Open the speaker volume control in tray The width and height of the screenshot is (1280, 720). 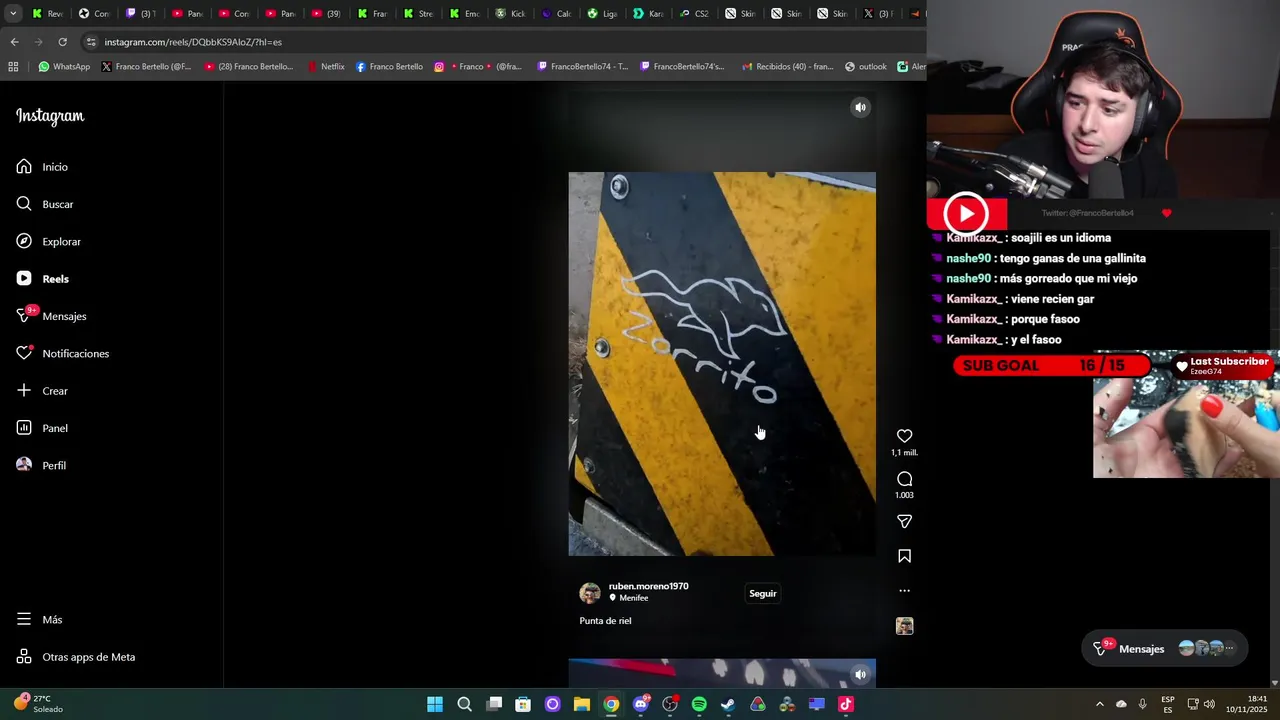(x=1209, y=704)
